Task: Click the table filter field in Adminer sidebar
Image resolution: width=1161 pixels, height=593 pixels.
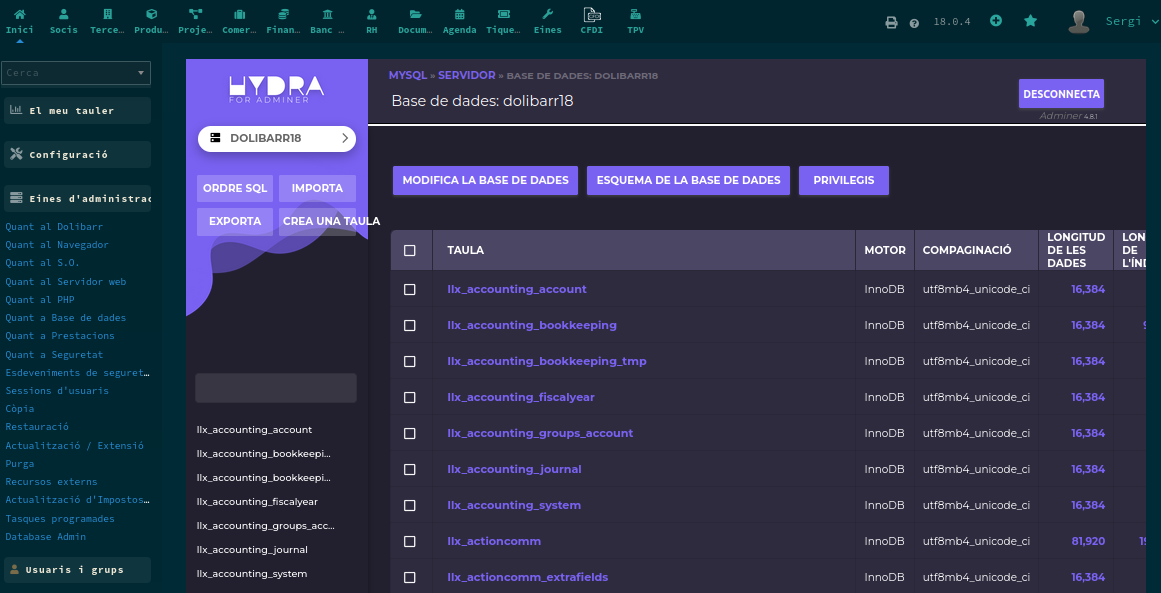Action: pos(275,388)
